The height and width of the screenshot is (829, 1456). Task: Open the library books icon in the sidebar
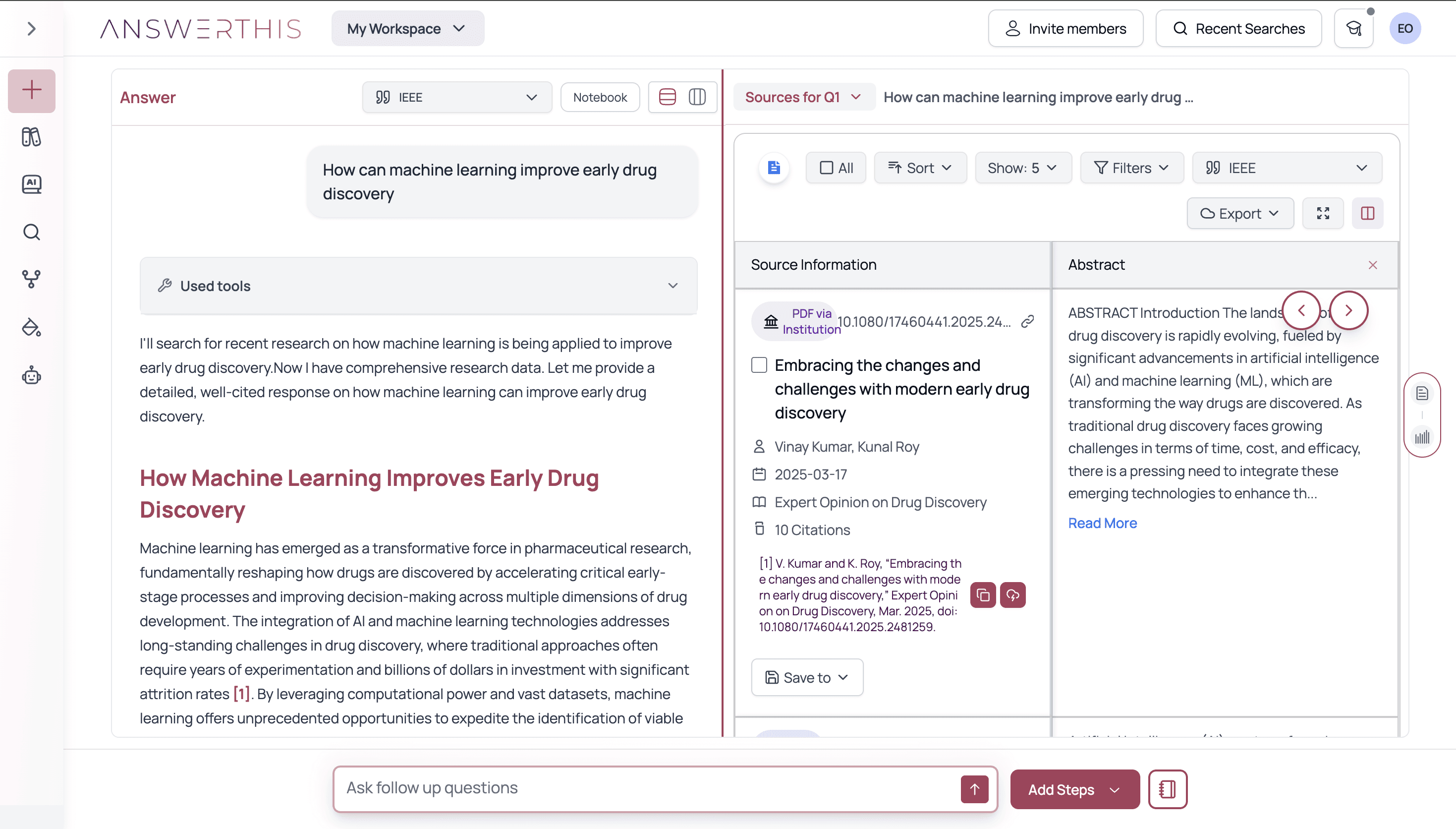tap(31, 137)
